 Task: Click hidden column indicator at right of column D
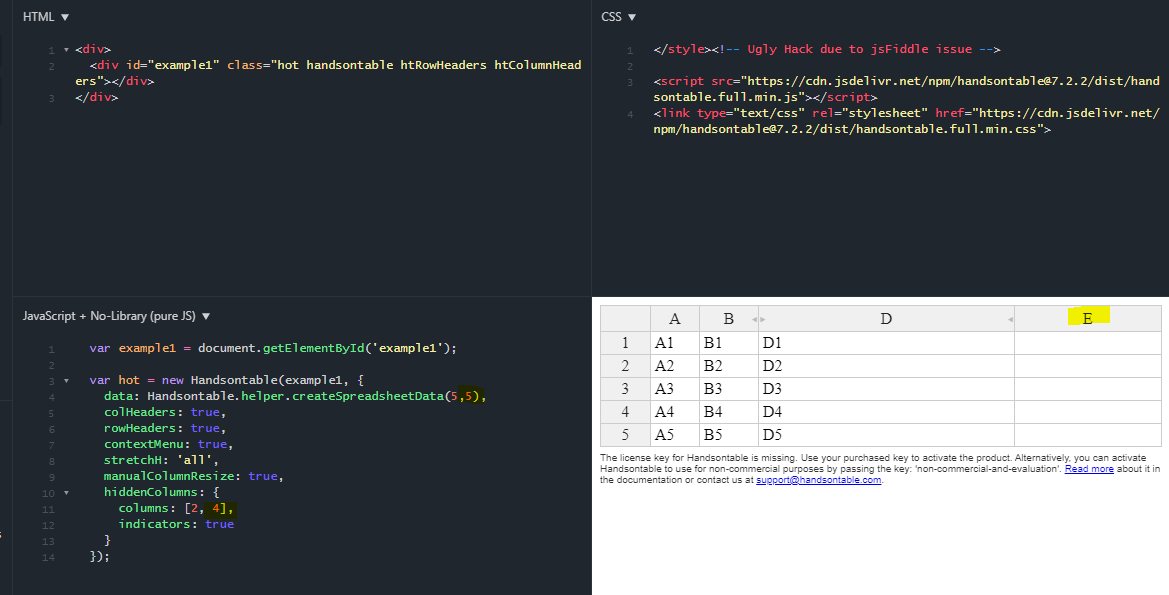click(1010, 320)
